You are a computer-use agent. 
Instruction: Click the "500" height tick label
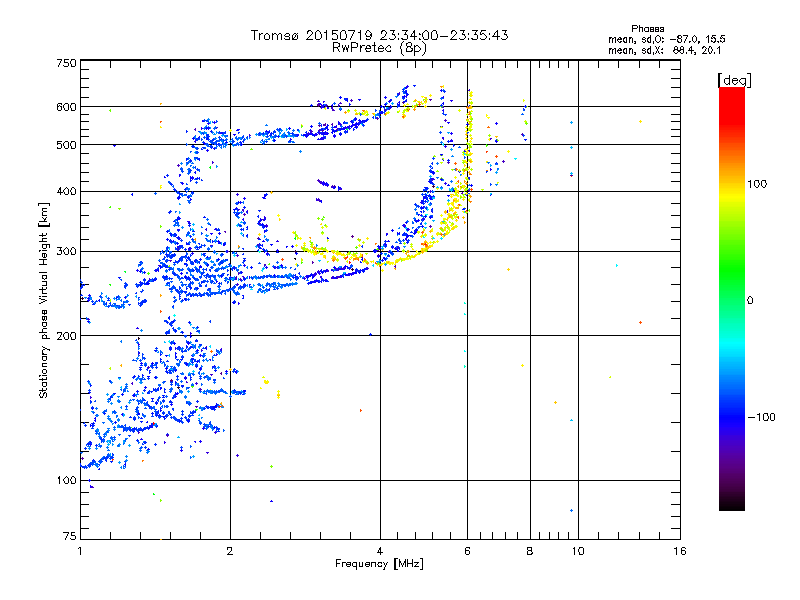(x=66, y=145)
